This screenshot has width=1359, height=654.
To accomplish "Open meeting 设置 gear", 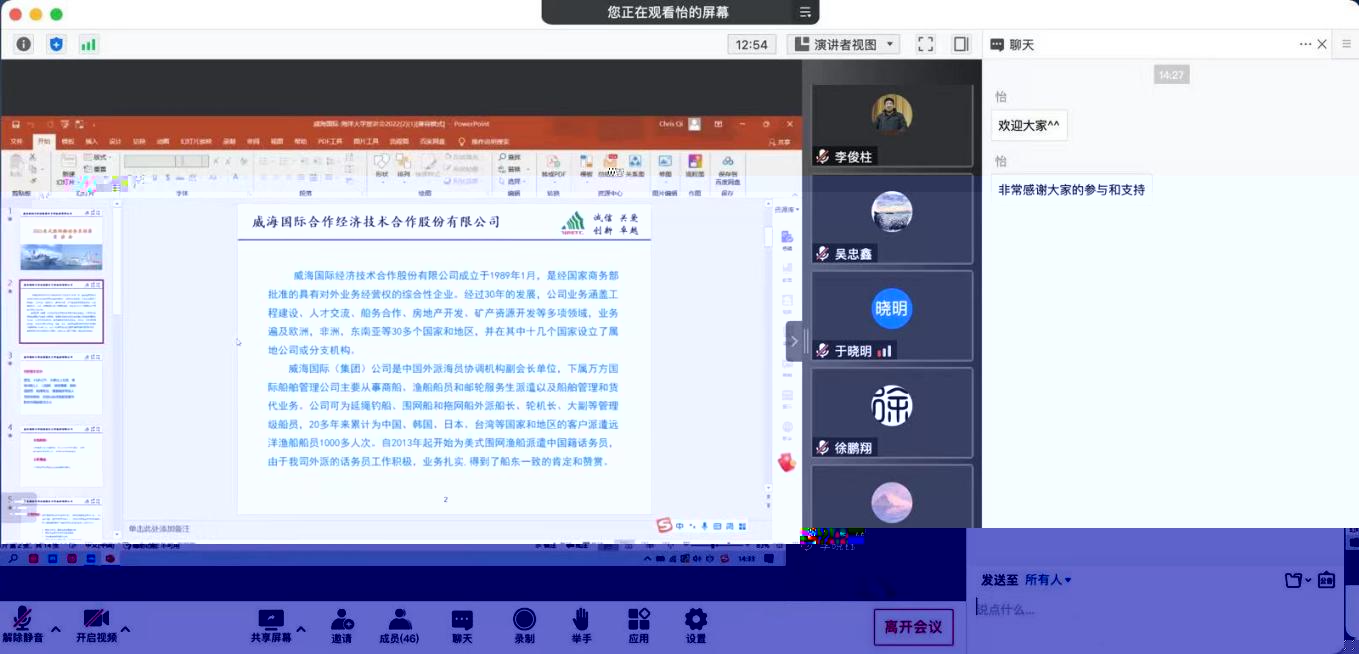I will point(696,626).
